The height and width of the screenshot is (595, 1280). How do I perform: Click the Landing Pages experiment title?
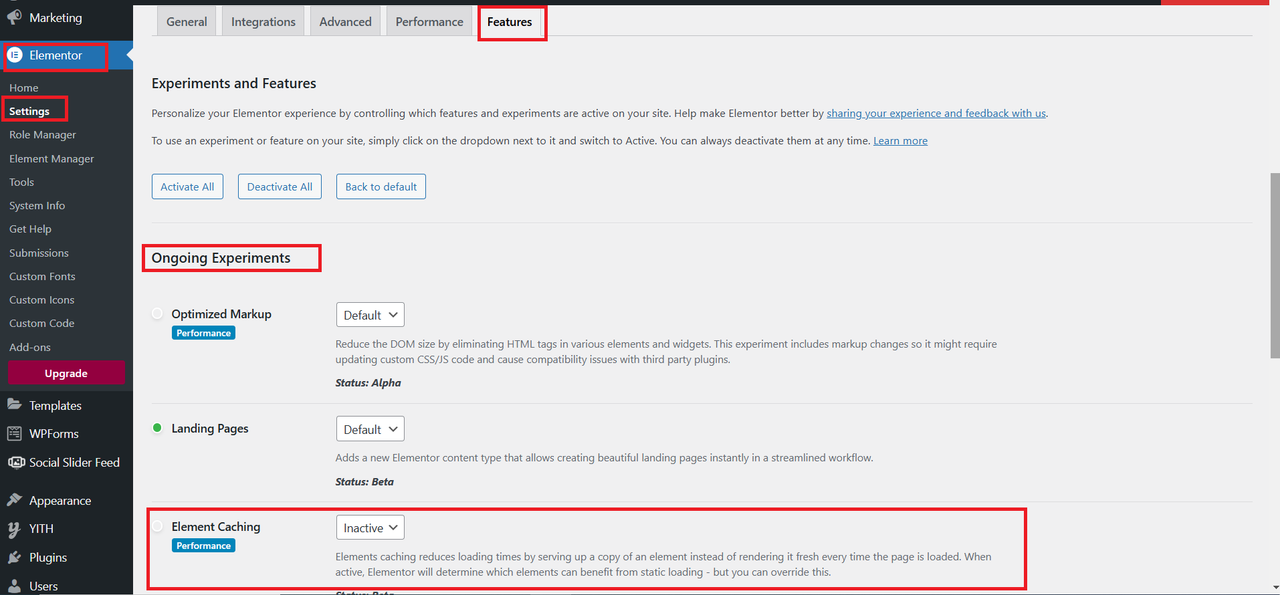pos(210,428)
